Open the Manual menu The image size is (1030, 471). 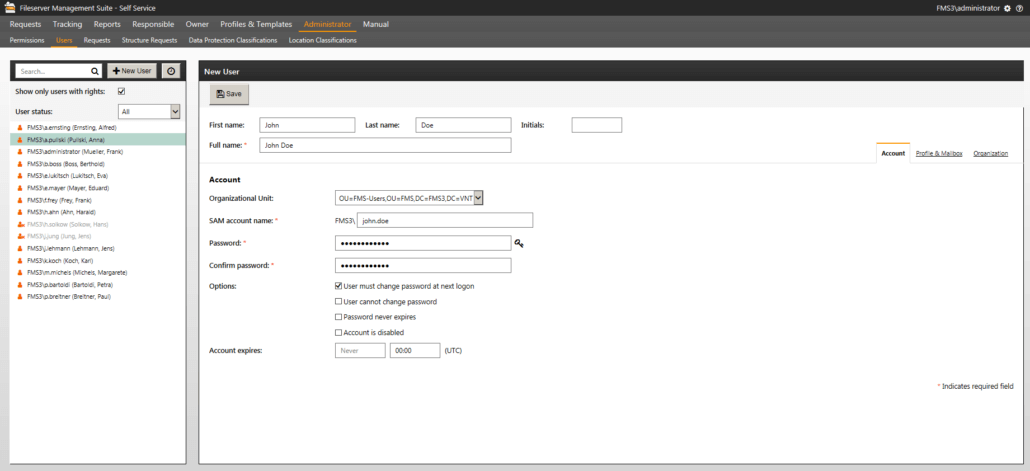click(x=376, y=24)
